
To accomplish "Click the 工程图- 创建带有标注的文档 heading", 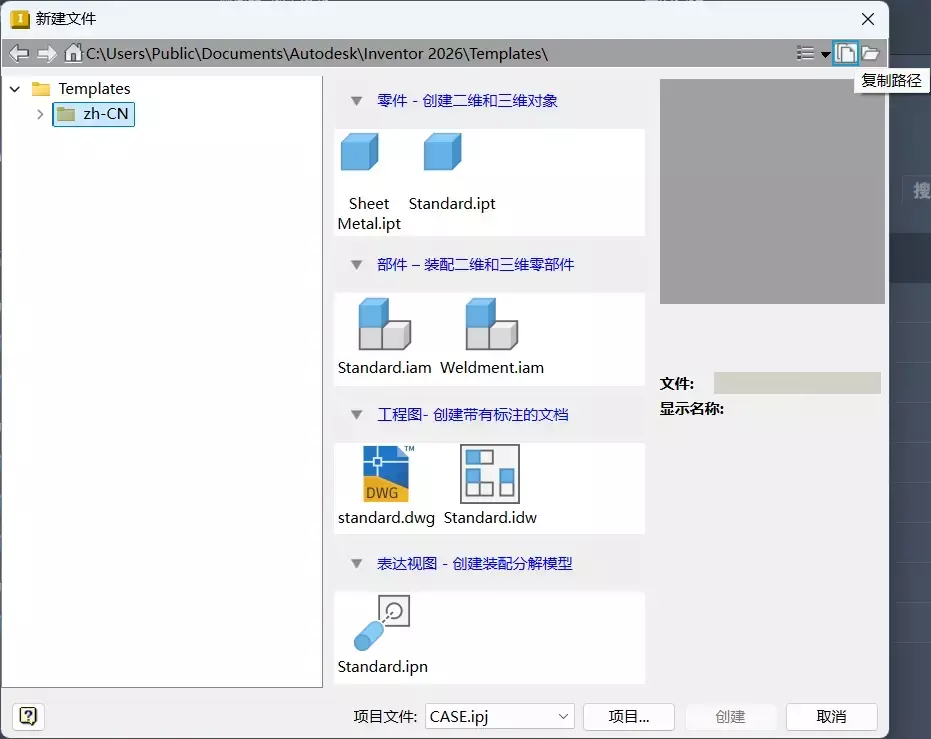I will point(473,415).
